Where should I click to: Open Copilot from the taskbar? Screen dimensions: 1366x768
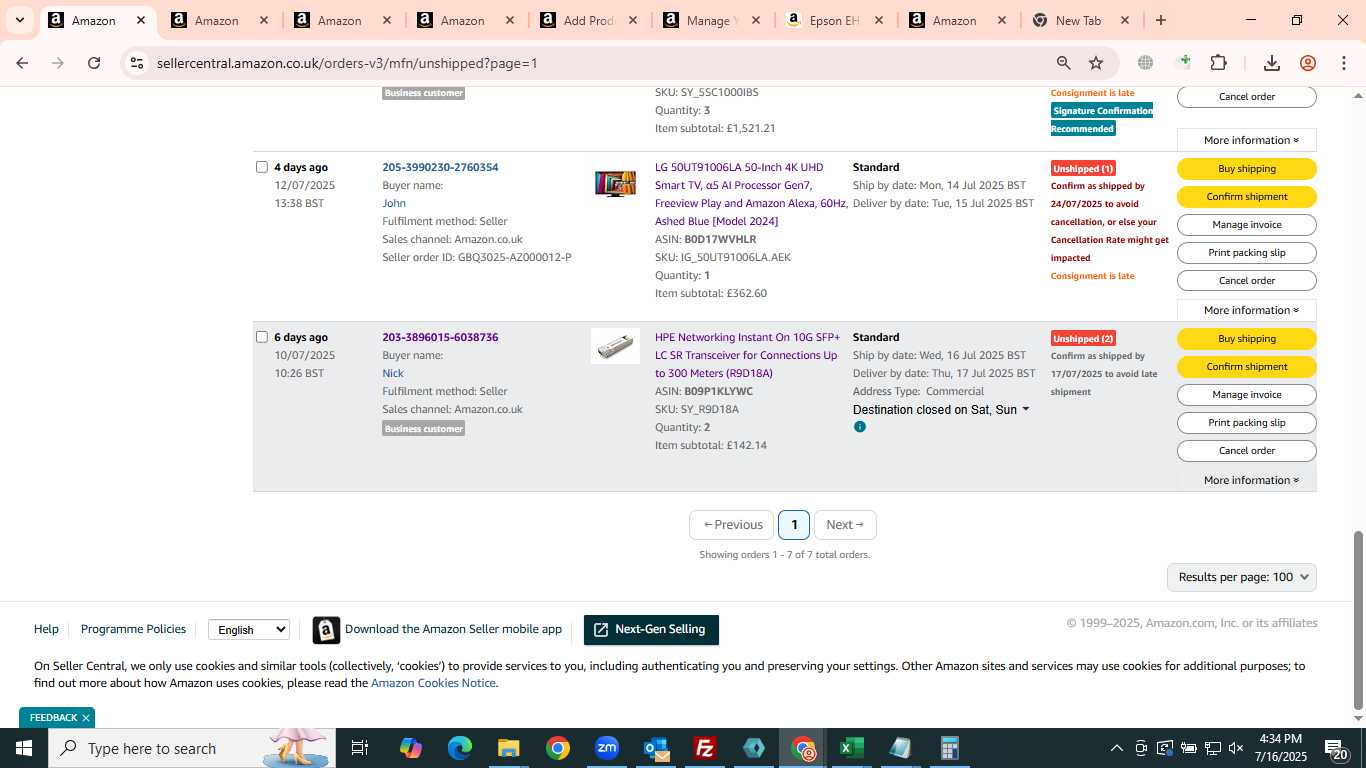410,748
